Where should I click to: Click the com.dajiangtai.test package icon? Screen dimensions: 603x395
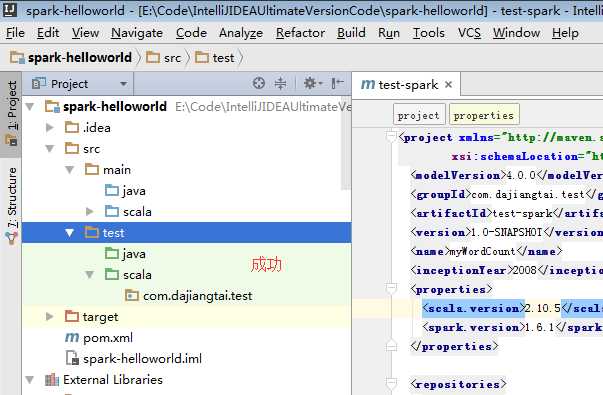pos(132,295)
